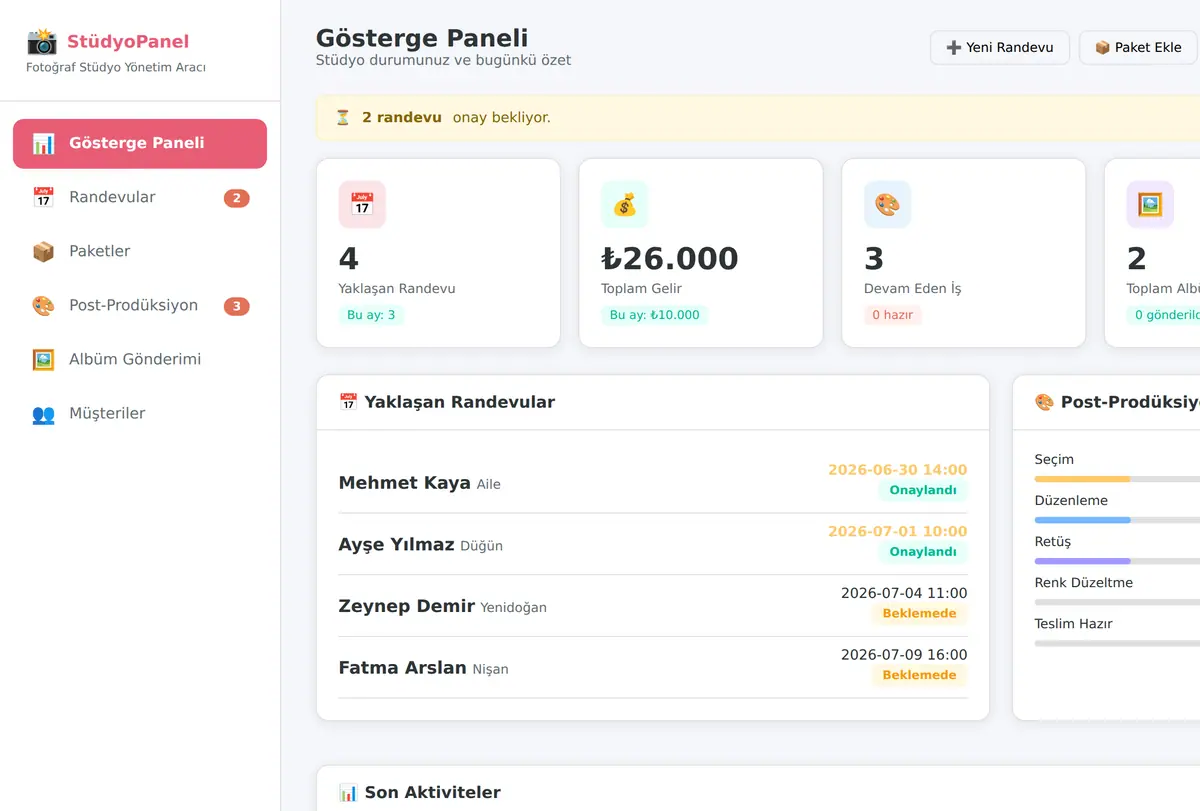The width and height of the screenshot is (1200, 811).
Task: Open the Paketler menu item
Action: (x=140, y=251)
